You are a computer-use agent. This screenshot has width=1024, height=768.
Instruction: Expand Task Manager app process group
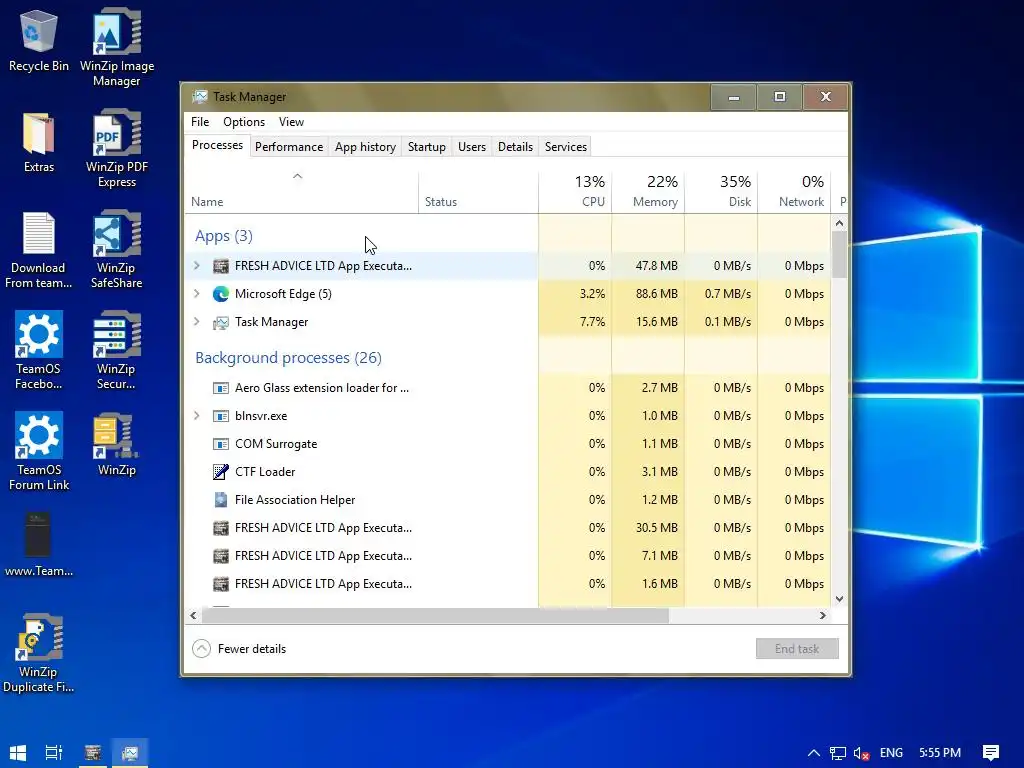pyautogui.click(x=197, y=322)
